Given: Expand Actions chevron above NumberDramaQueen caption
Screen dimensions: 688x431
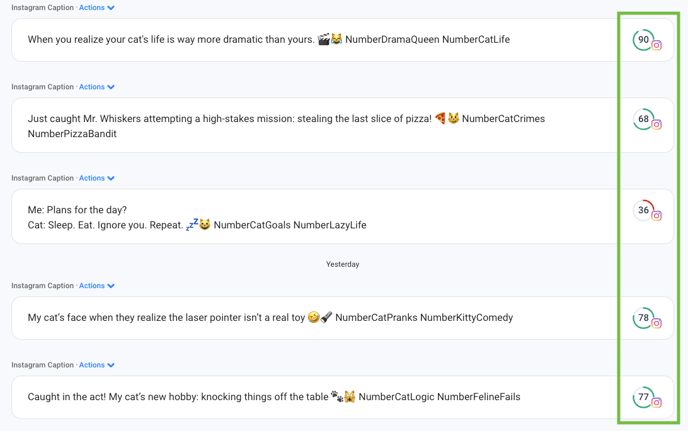Looking at the screenshot, I should (x=111, y=8).
